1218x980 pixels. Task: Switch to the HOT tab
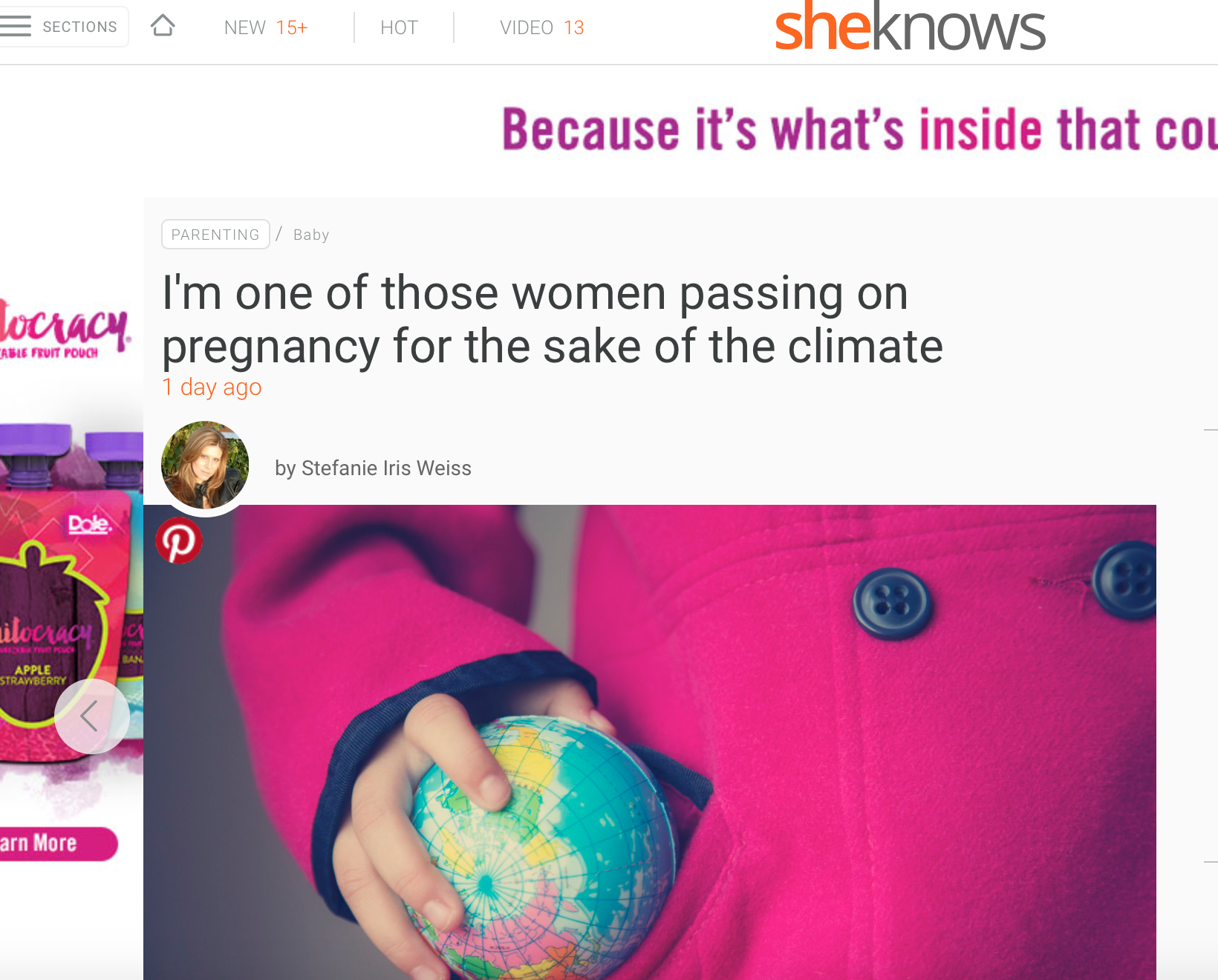pos(399,28)
